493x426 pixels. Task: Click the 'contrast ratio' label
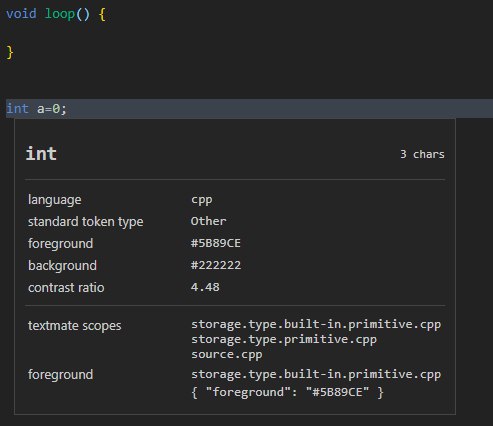pos(66,288)
